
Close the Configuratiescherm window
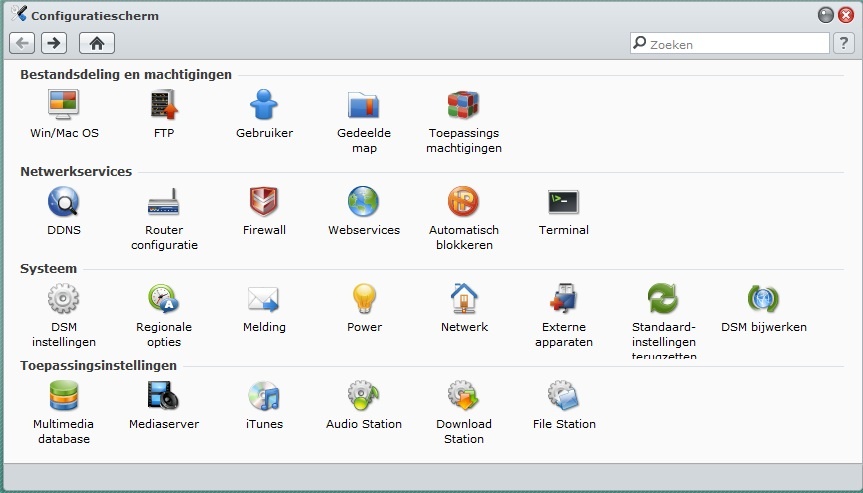point(846,15)
